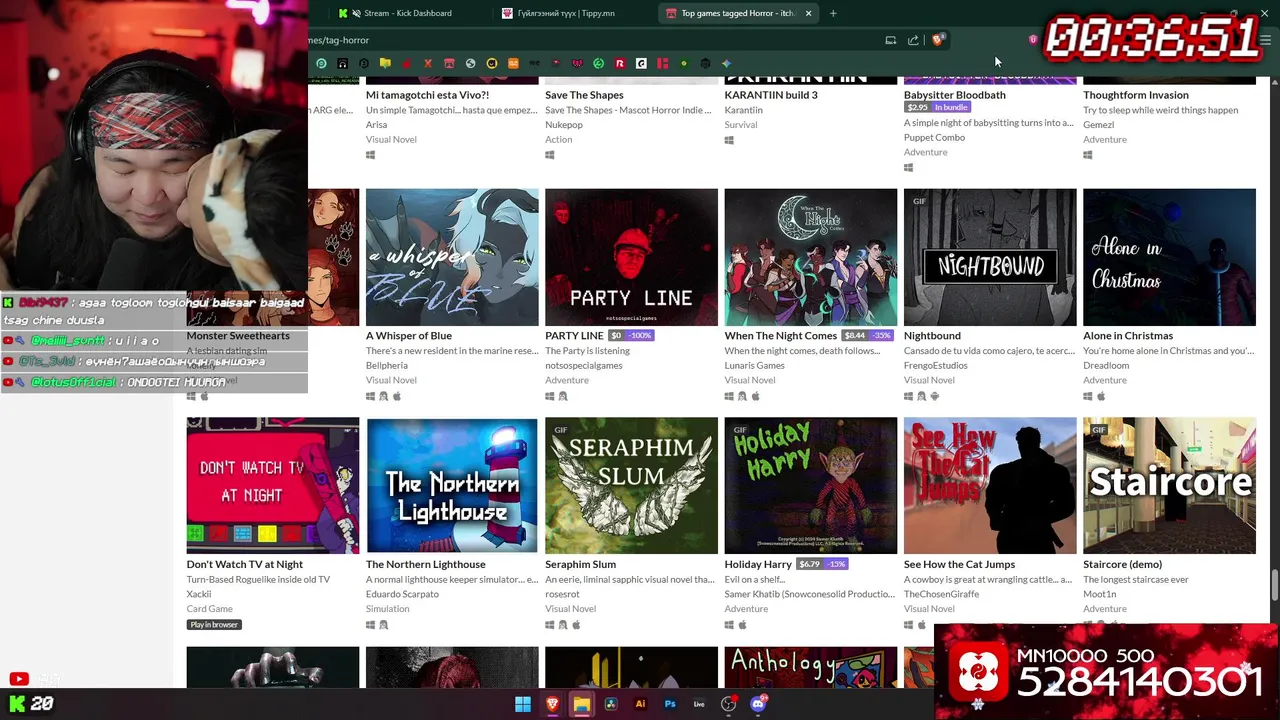Open author Lunaris Games link

[754, 366]
